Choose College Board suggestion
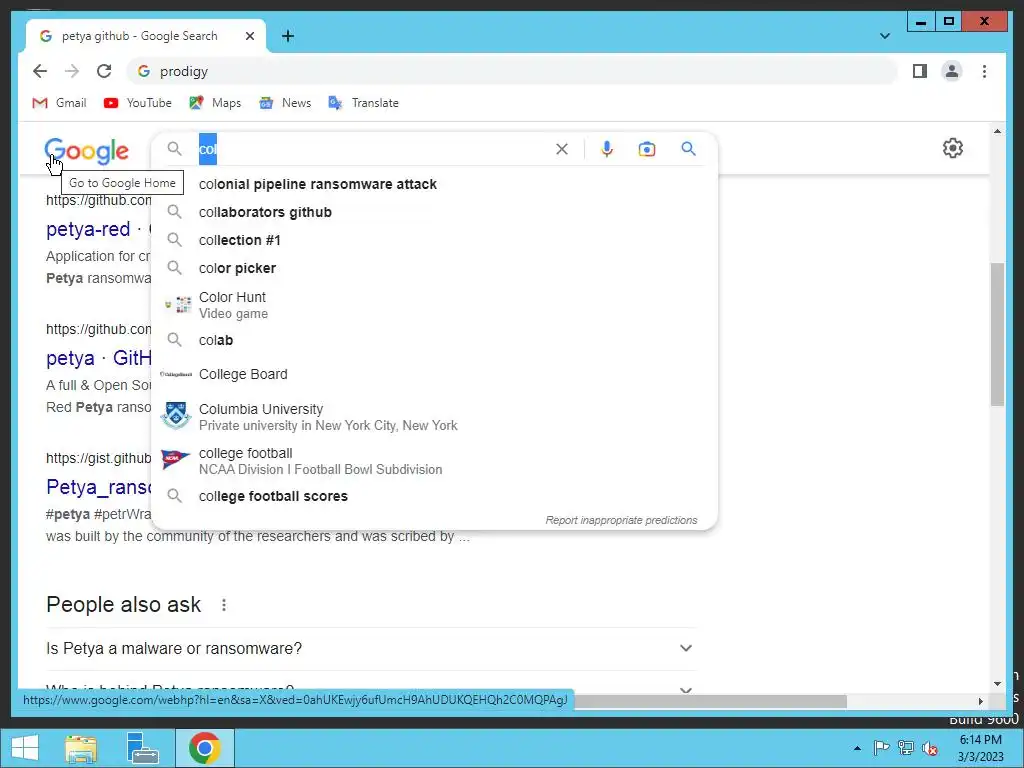This screenshot has height=768, width=1024. point(434,374)
